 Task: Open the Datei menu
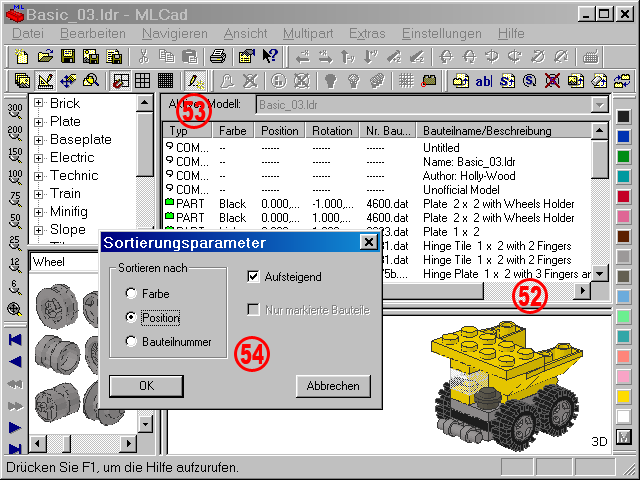click(x=28, y=33)
